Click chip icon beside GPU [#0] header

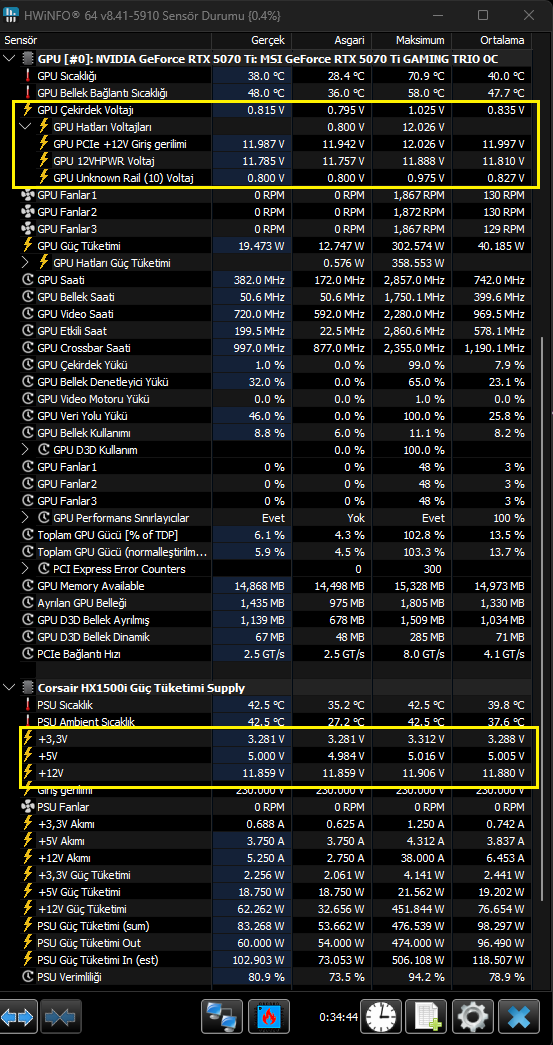click(28, 59)
